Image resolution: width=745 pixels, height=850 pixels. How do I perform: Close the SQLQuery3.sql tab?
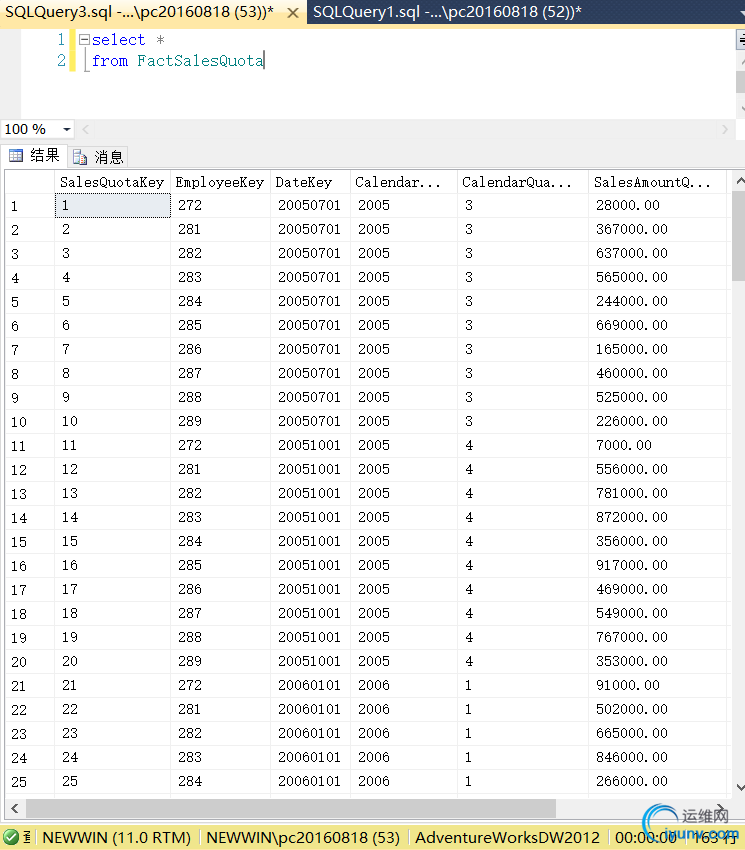tap(293, 13)
